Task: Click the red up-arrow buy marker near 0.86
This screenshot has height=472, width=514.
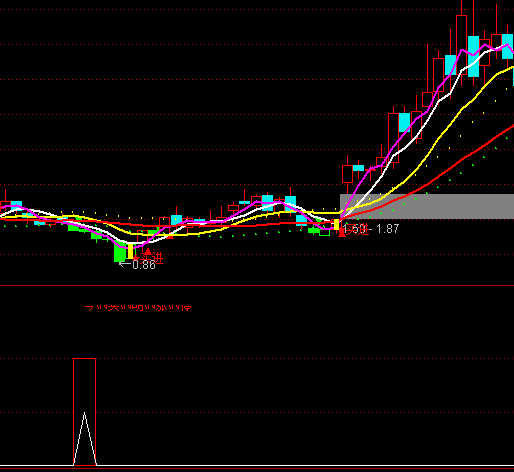Action: point(148,252)
